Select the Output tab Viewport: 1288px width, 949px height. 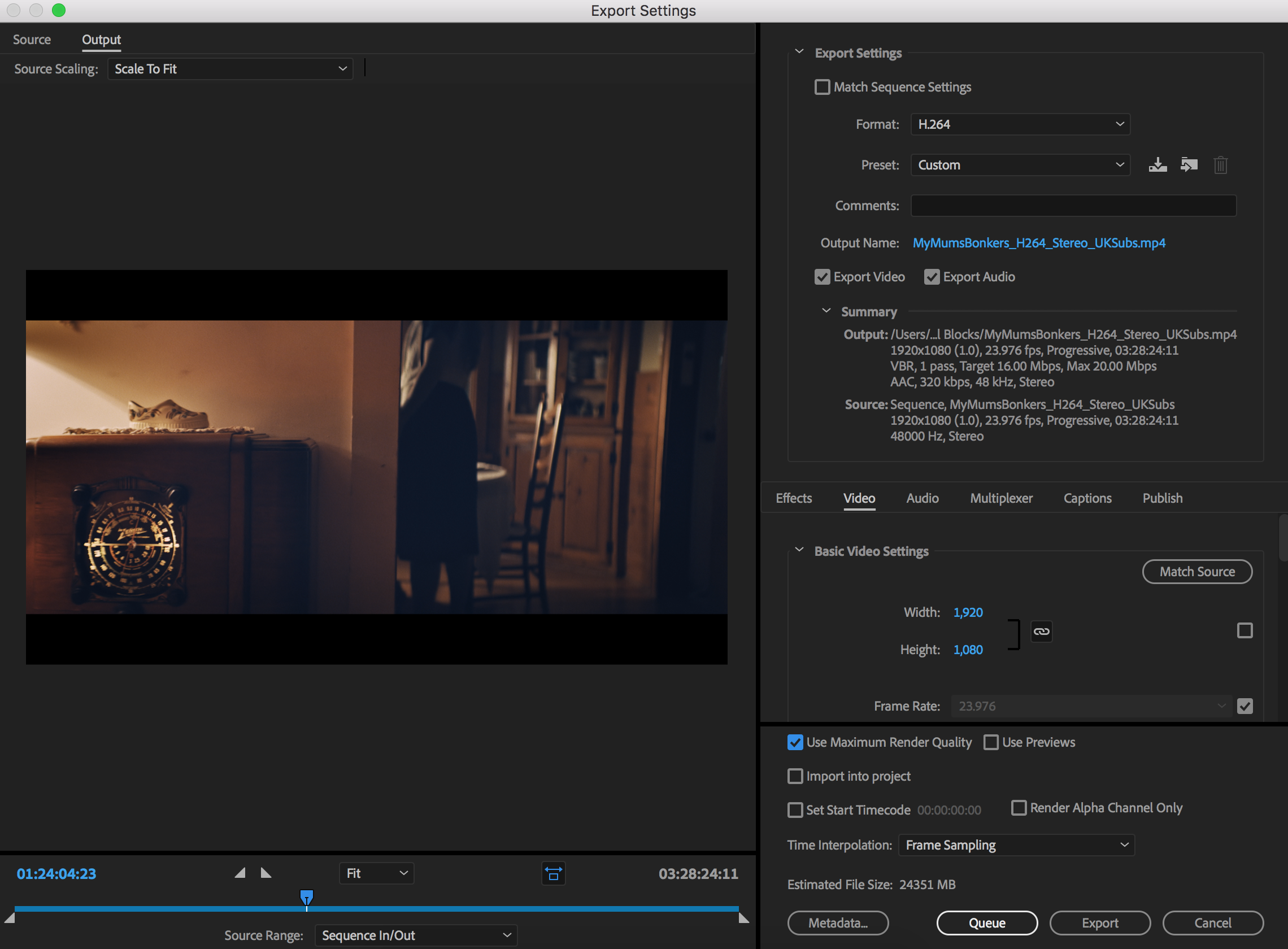pyautogui.click(x=101, y=40)
